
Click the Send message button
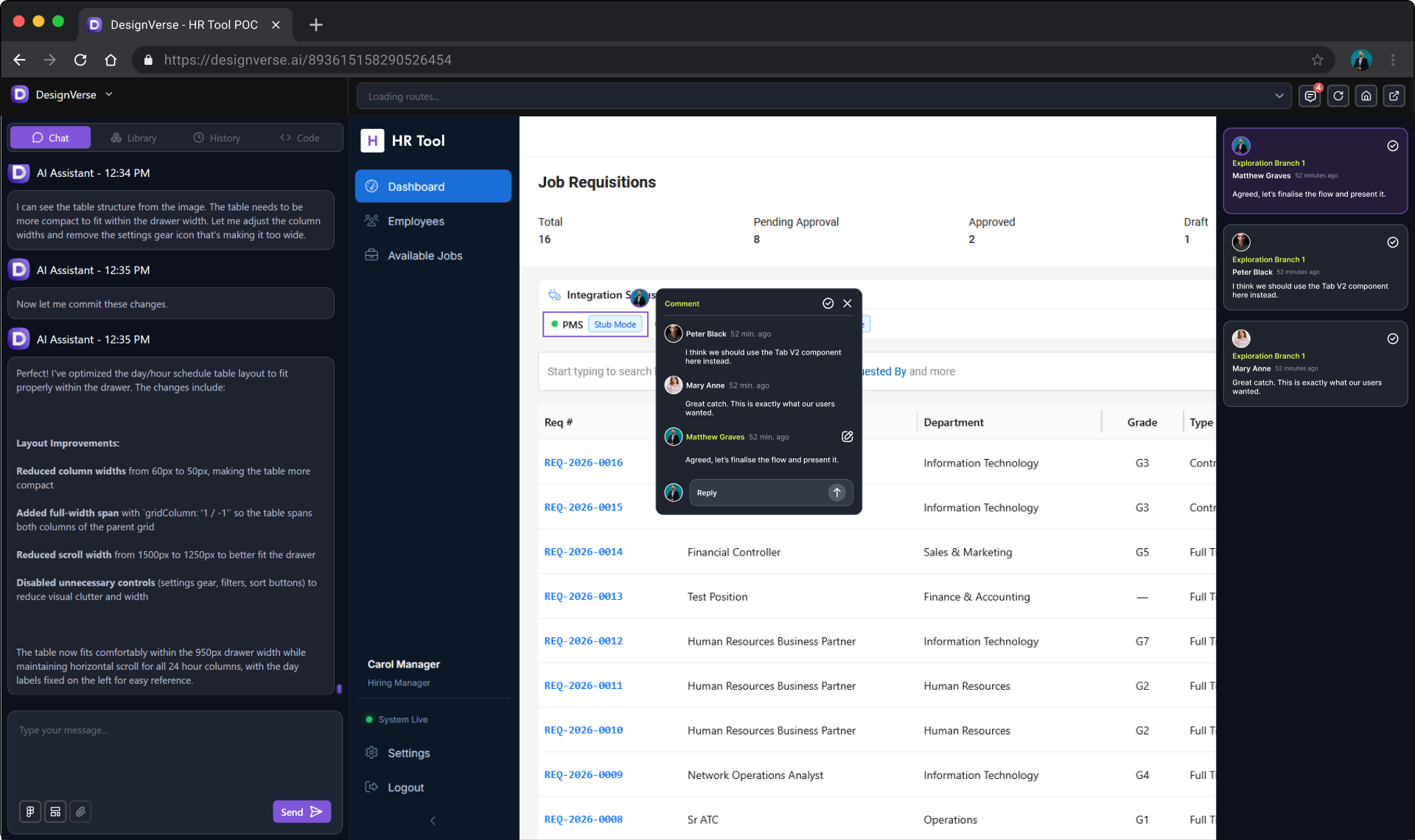pos(301,811)
